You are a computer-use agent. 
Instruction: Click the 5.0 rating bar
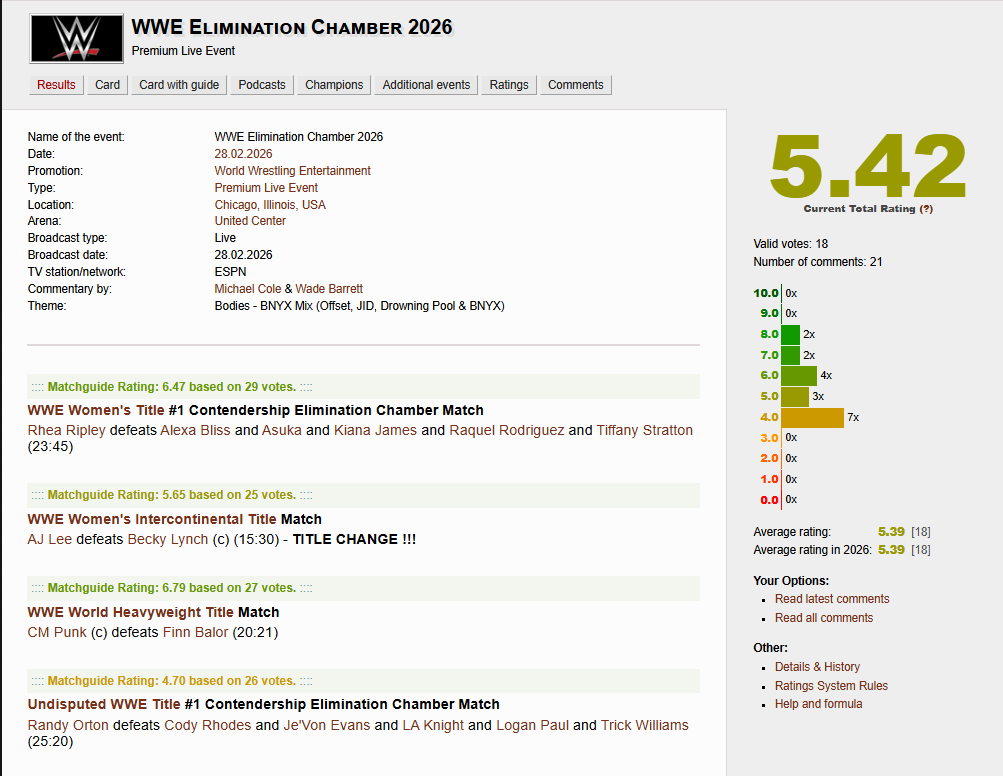tap(795, 396)
